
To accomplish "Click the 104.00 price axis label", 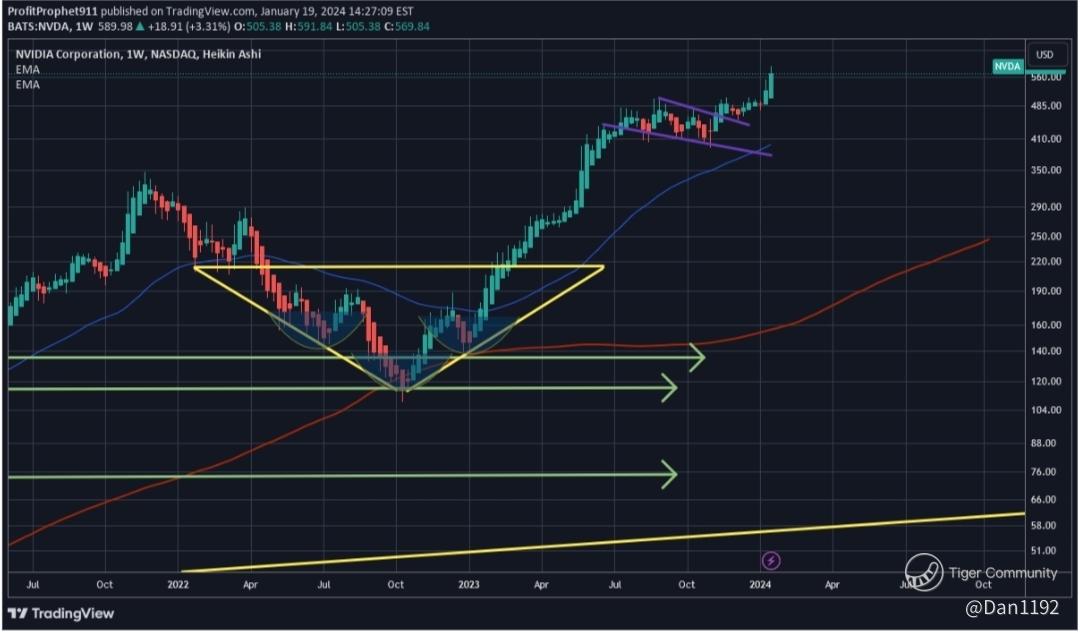I will click(x=1046, y=410).
